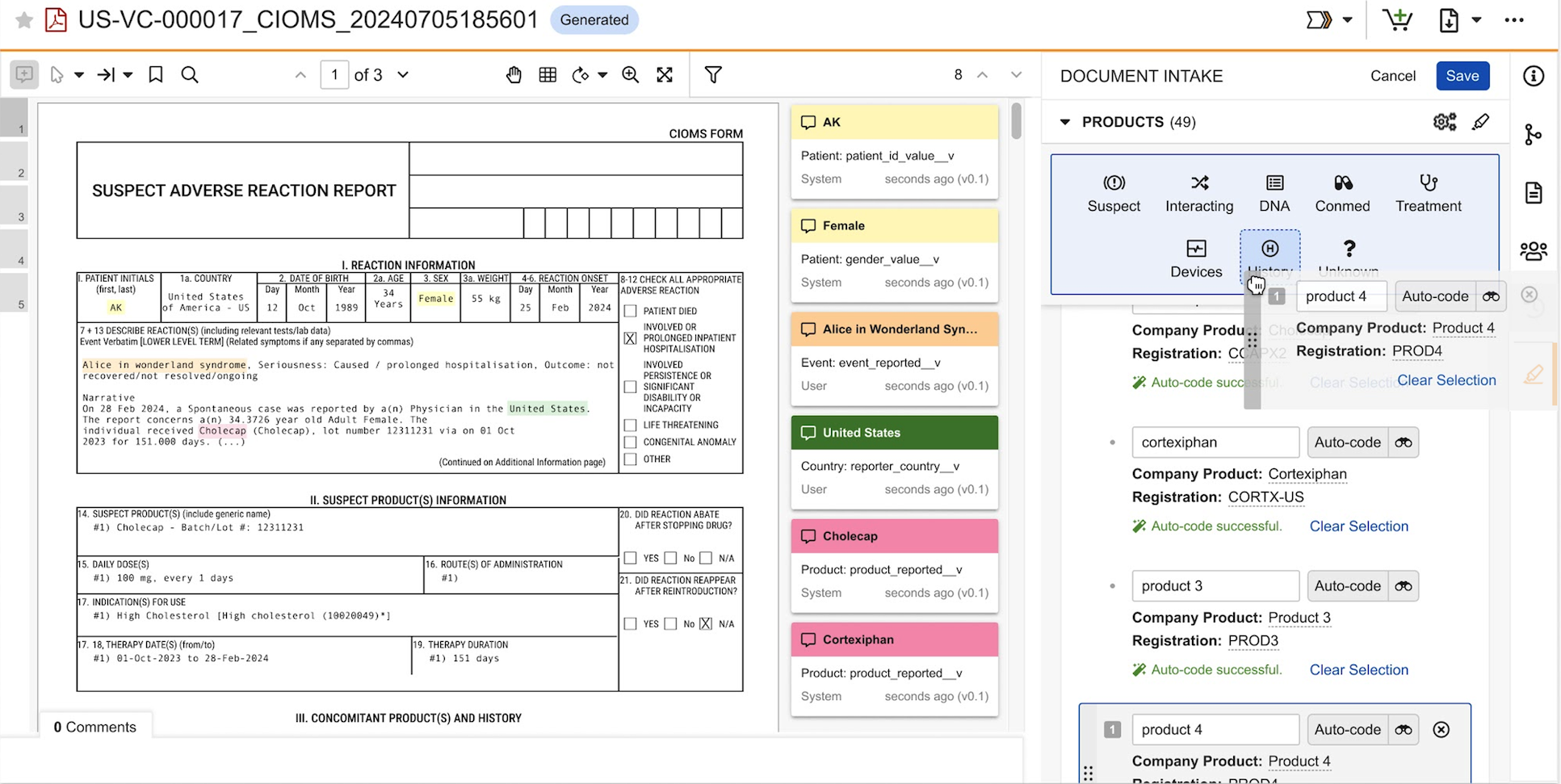Click Auto-code for product 3
This screenshot has width=1561, height=784.
tap(1347, 586)
